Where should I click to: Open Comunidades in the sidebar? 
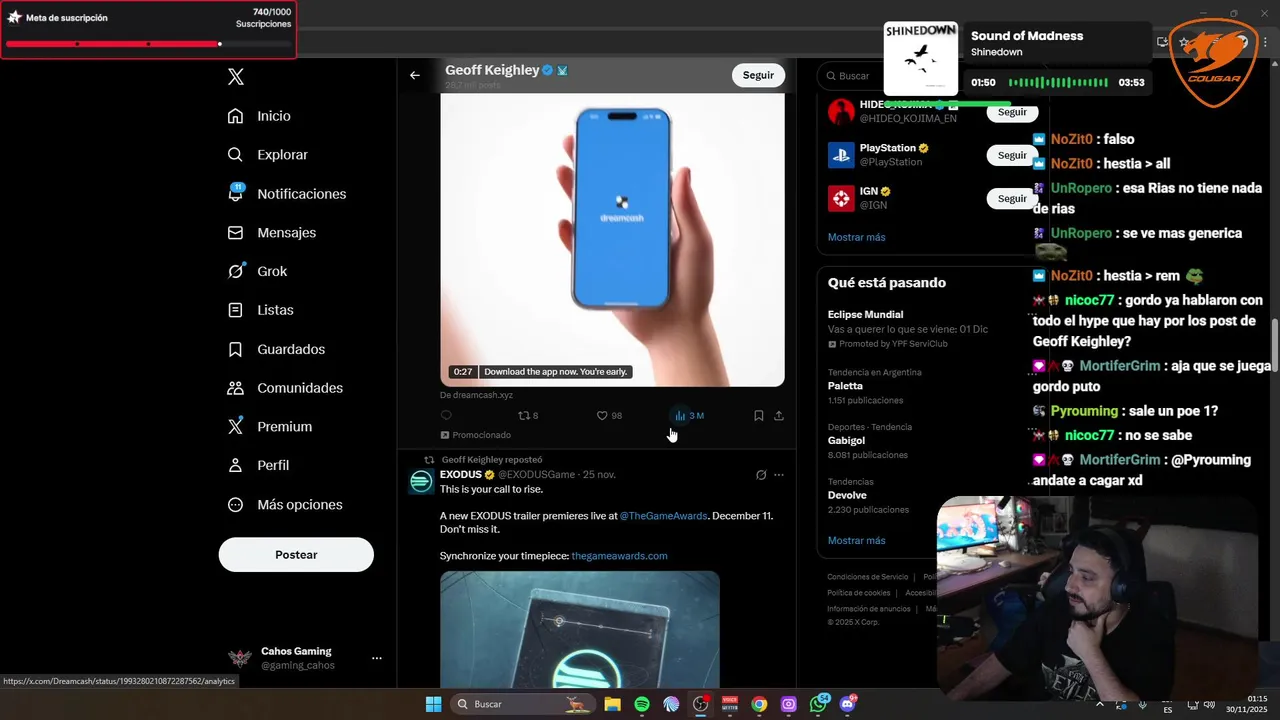(x=285, y=388)
